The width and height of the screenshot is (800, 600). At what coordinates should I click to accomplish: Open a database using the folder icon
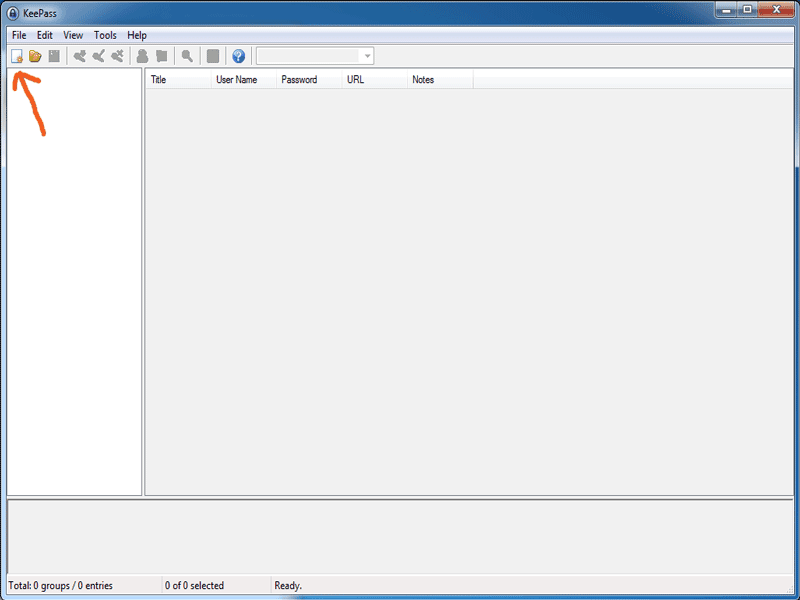pyautogui.click(x=35, y=57)
